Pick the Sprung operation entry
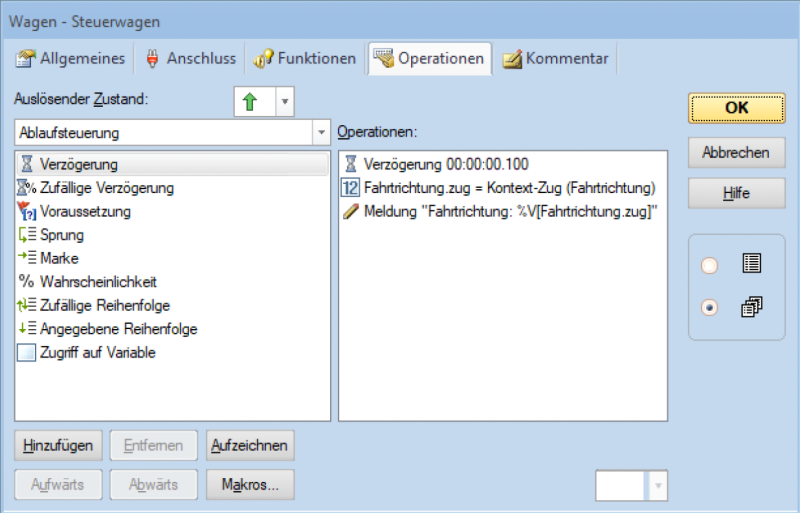The height and width of the screenshot is (513, 800). 62,235
